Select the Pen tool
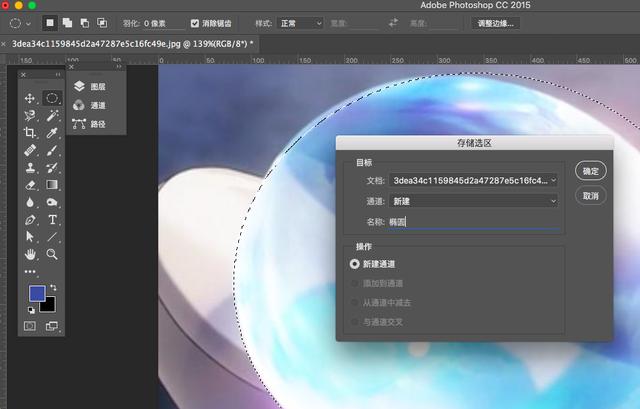 [30, 220]
